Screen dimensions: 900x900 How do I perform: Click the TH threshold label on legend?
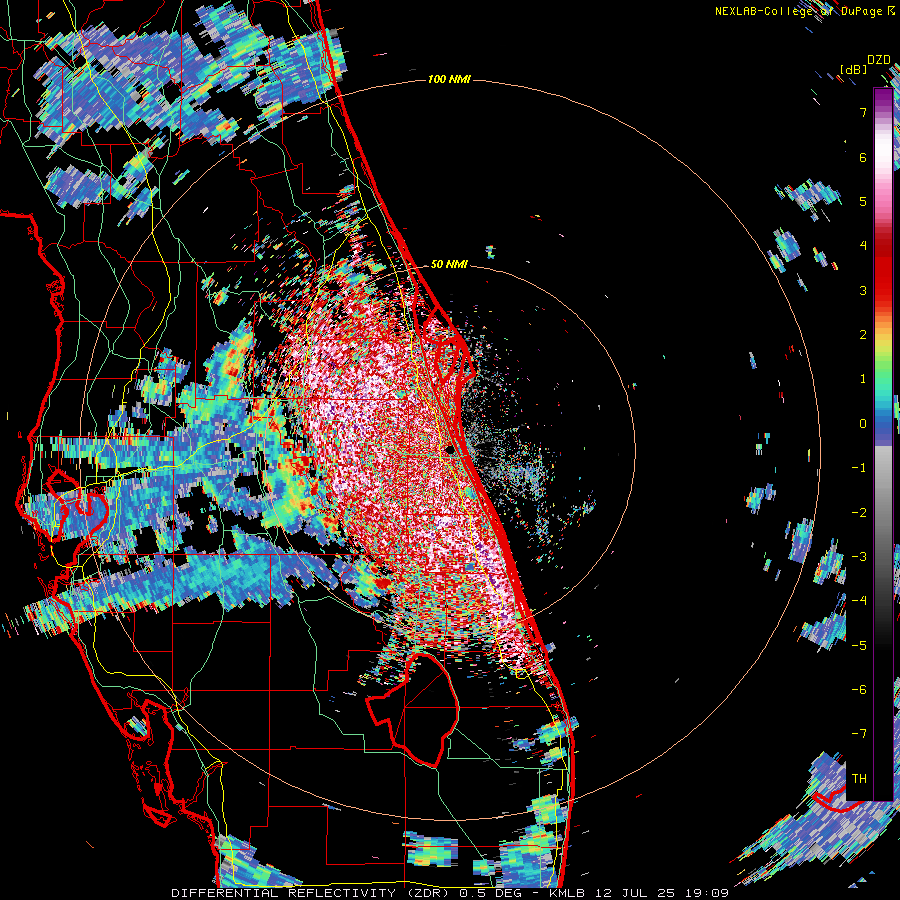[x=859, y=779]
